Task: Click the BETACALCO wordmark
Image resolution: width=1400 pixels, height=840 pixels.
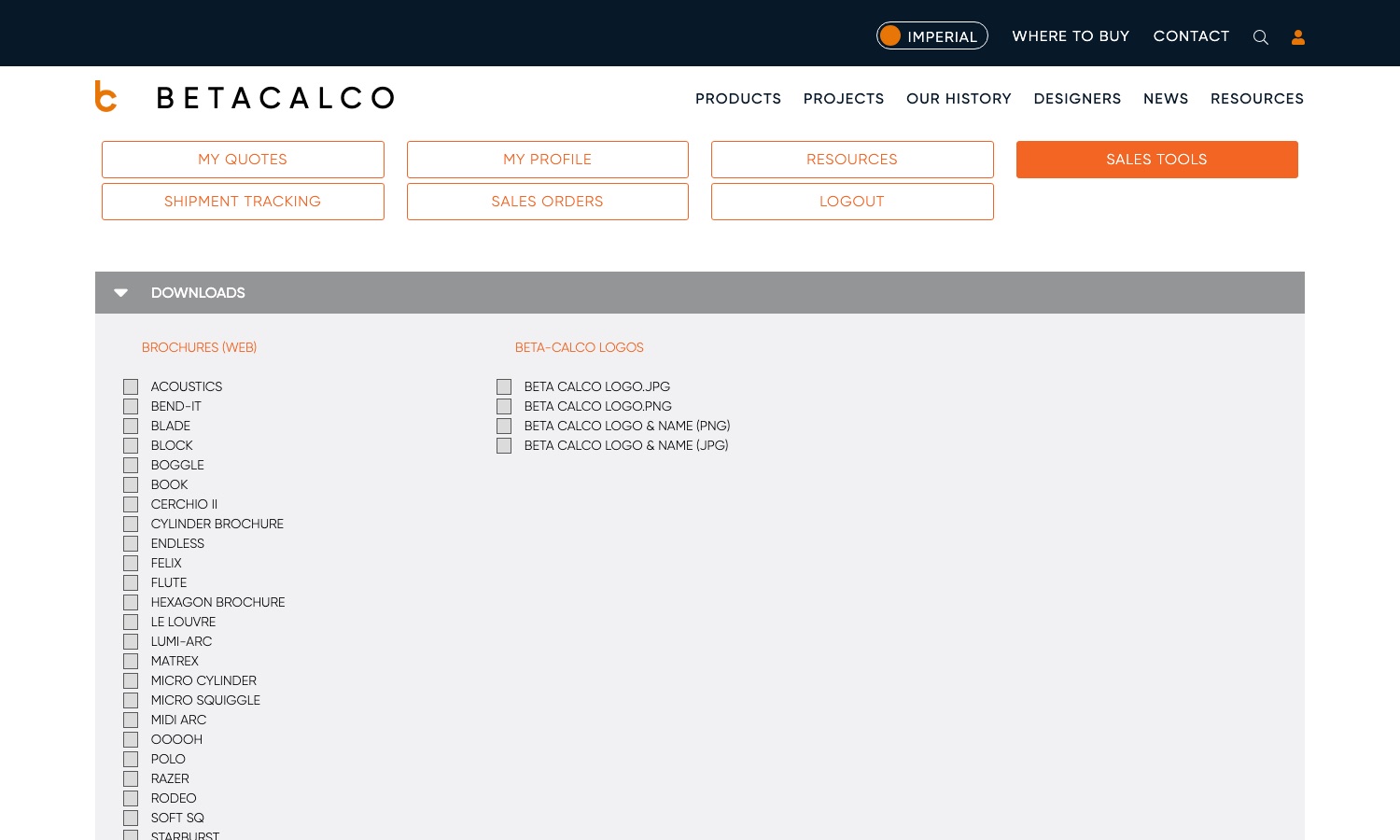Action: click(275, 97)
